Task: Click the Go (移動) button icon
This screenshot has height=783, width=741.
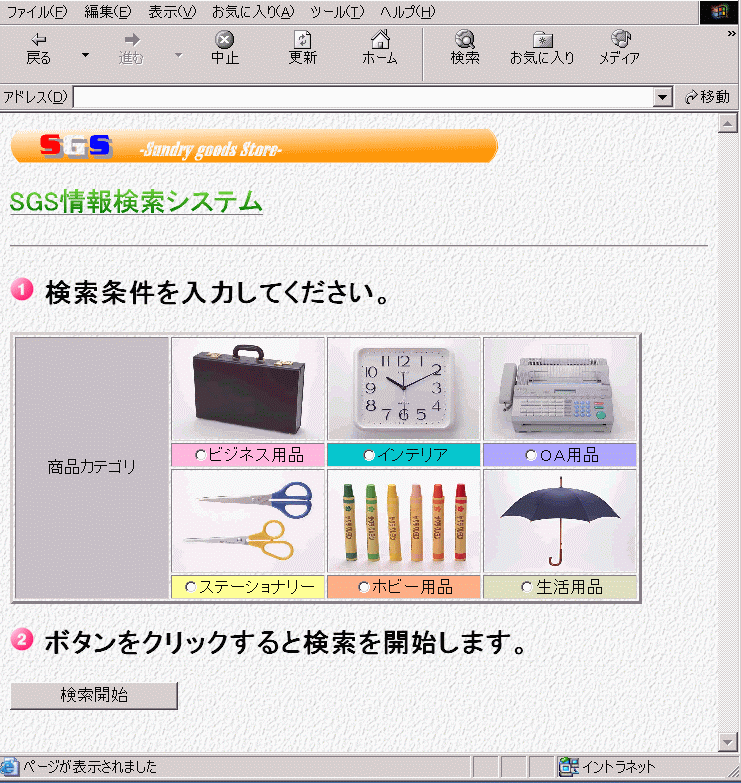Action: pyautogui.click(x=691, y=97)
